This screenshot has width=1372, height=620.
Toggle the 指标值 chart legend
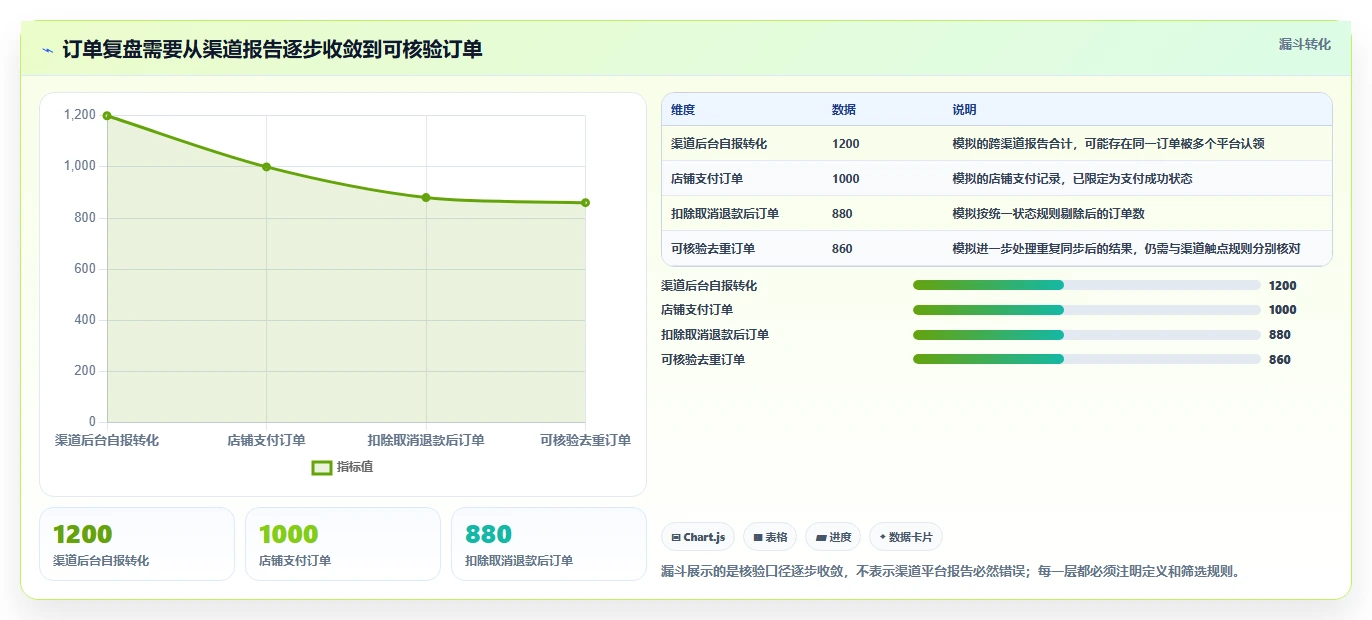(x=342, y=467)
